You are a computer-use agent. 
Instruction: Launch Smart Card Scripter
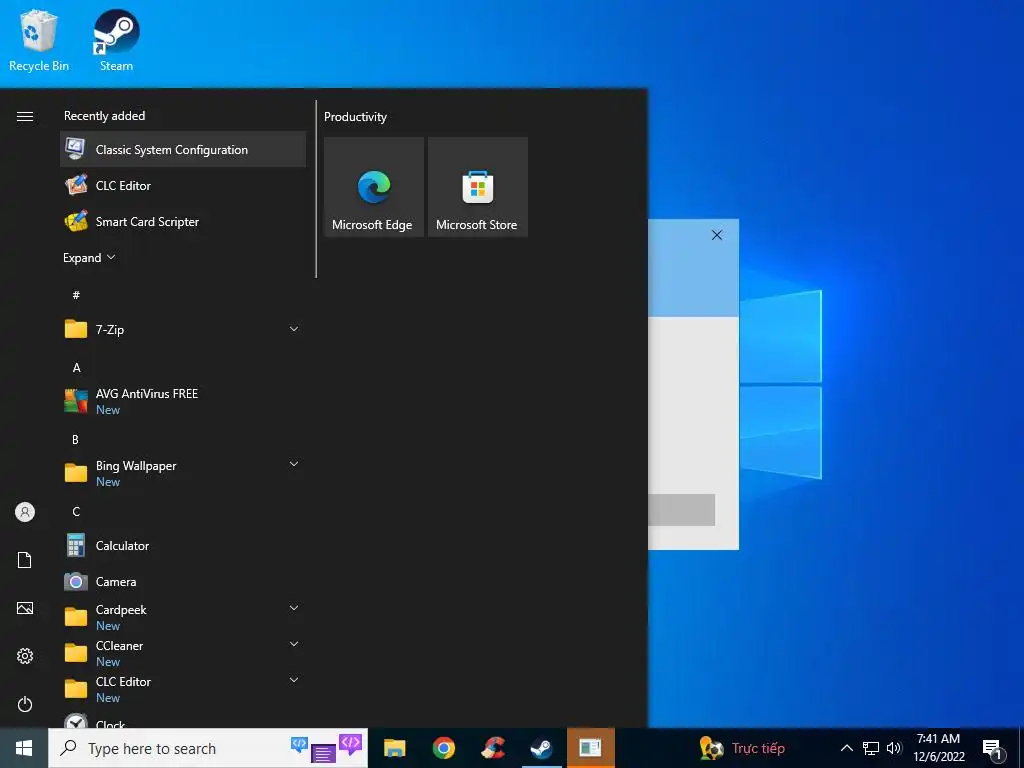click(x=183, y=221)
